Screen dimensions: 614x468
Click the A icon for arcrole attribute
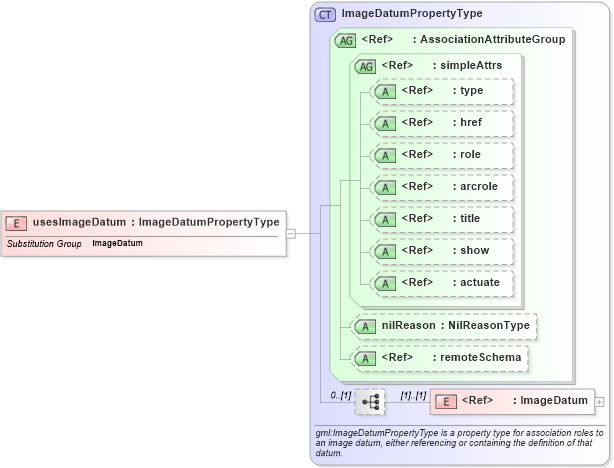385,188
